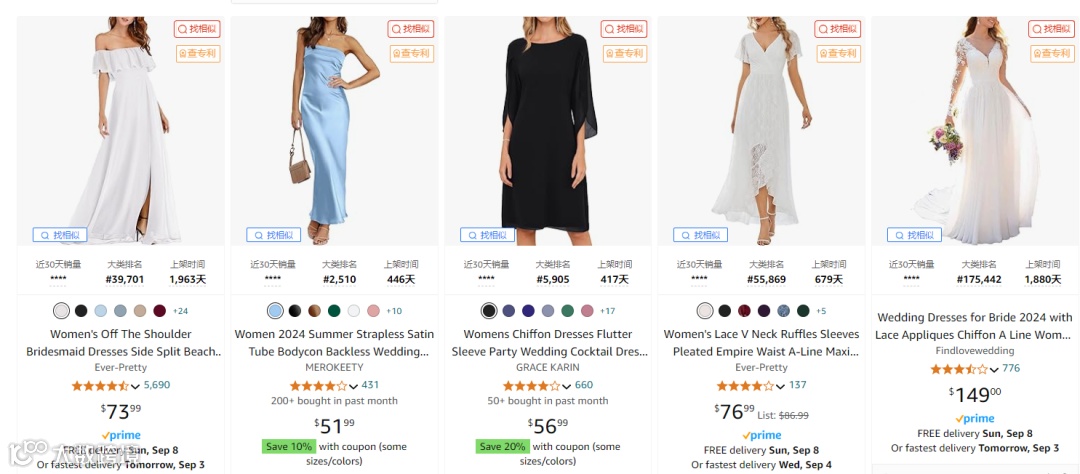Viewport: 1080px width, 474px height.
Task: Expand rating dropdown arrow for Ever-Pretty off-shoulder dress
Action: [135, 386]
